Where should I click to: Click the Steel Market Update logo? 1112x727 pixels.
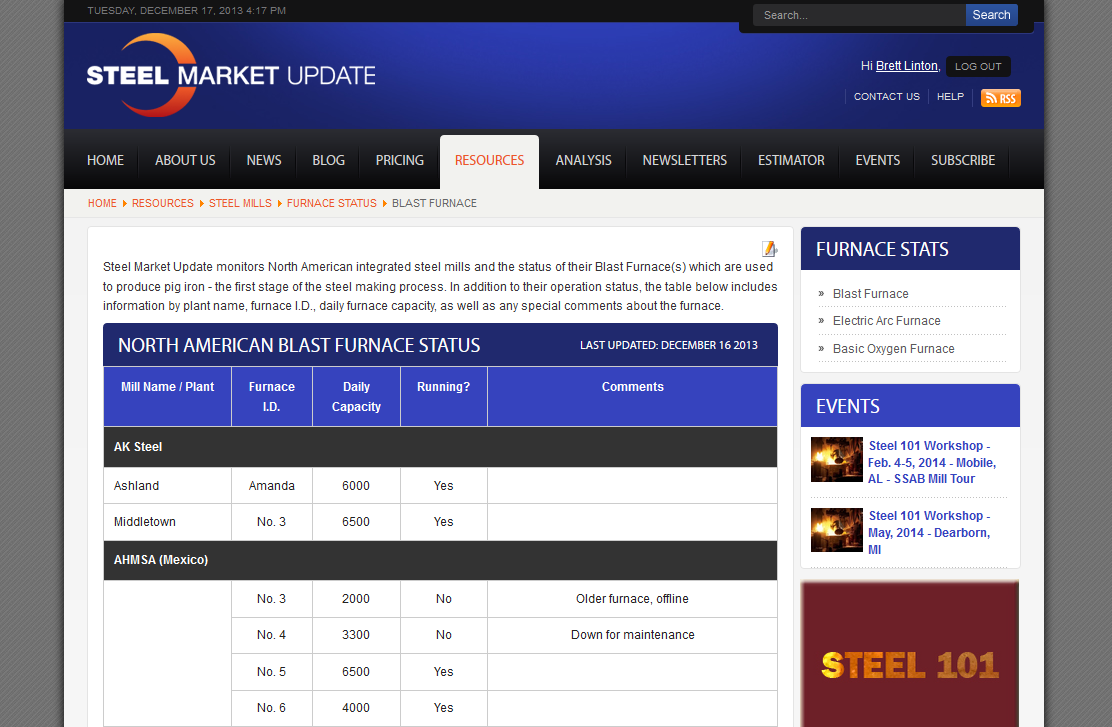coord(231,75)
